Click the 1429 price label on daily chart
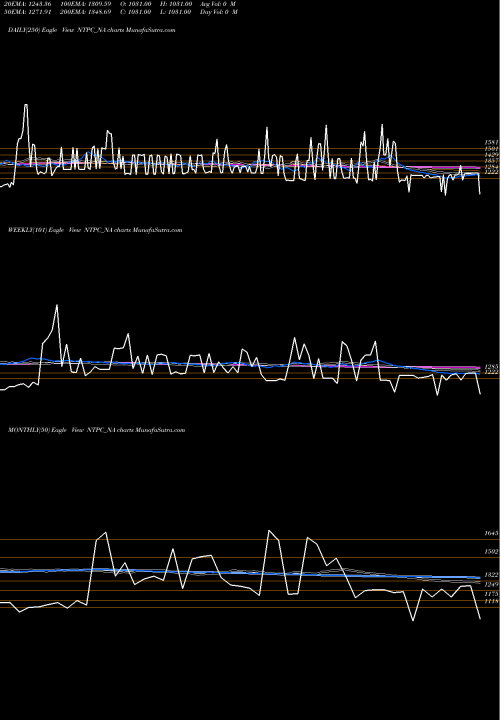Image resolution: width=500 pixels, height=720 pixels. click(491, 155)
